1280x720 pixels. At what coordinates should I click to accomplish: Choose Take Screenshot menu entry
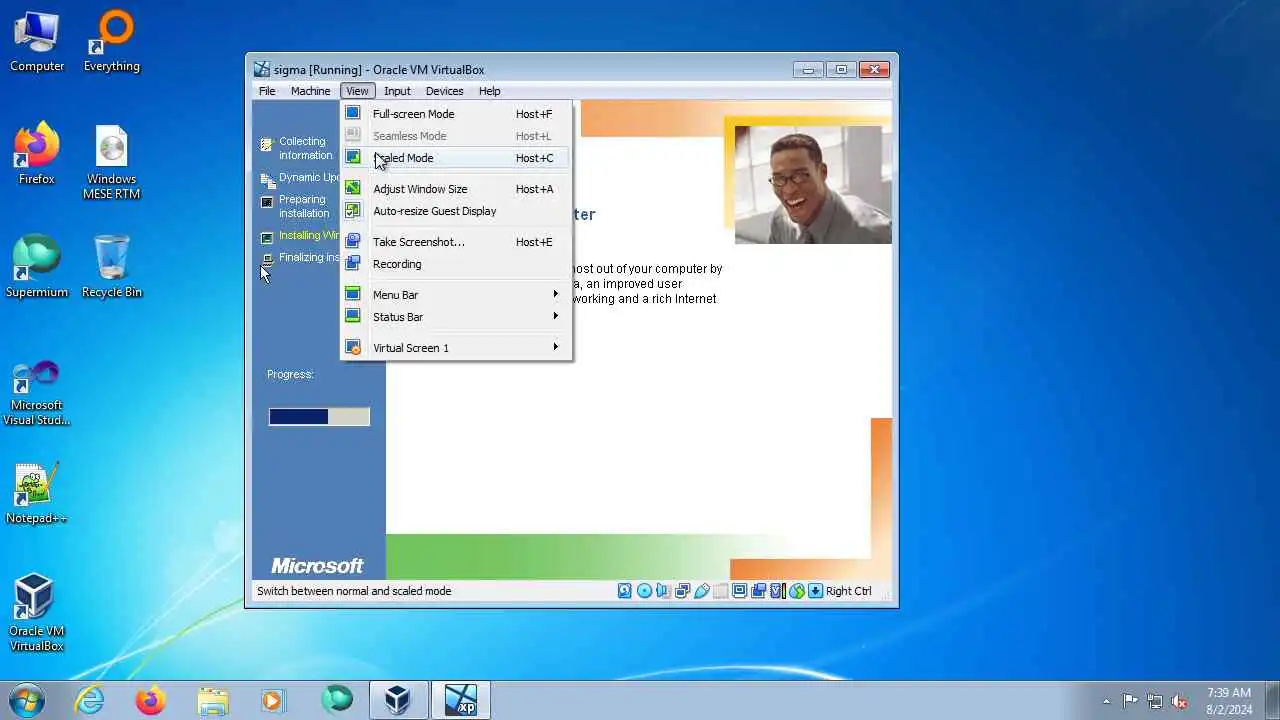point(456,242)
